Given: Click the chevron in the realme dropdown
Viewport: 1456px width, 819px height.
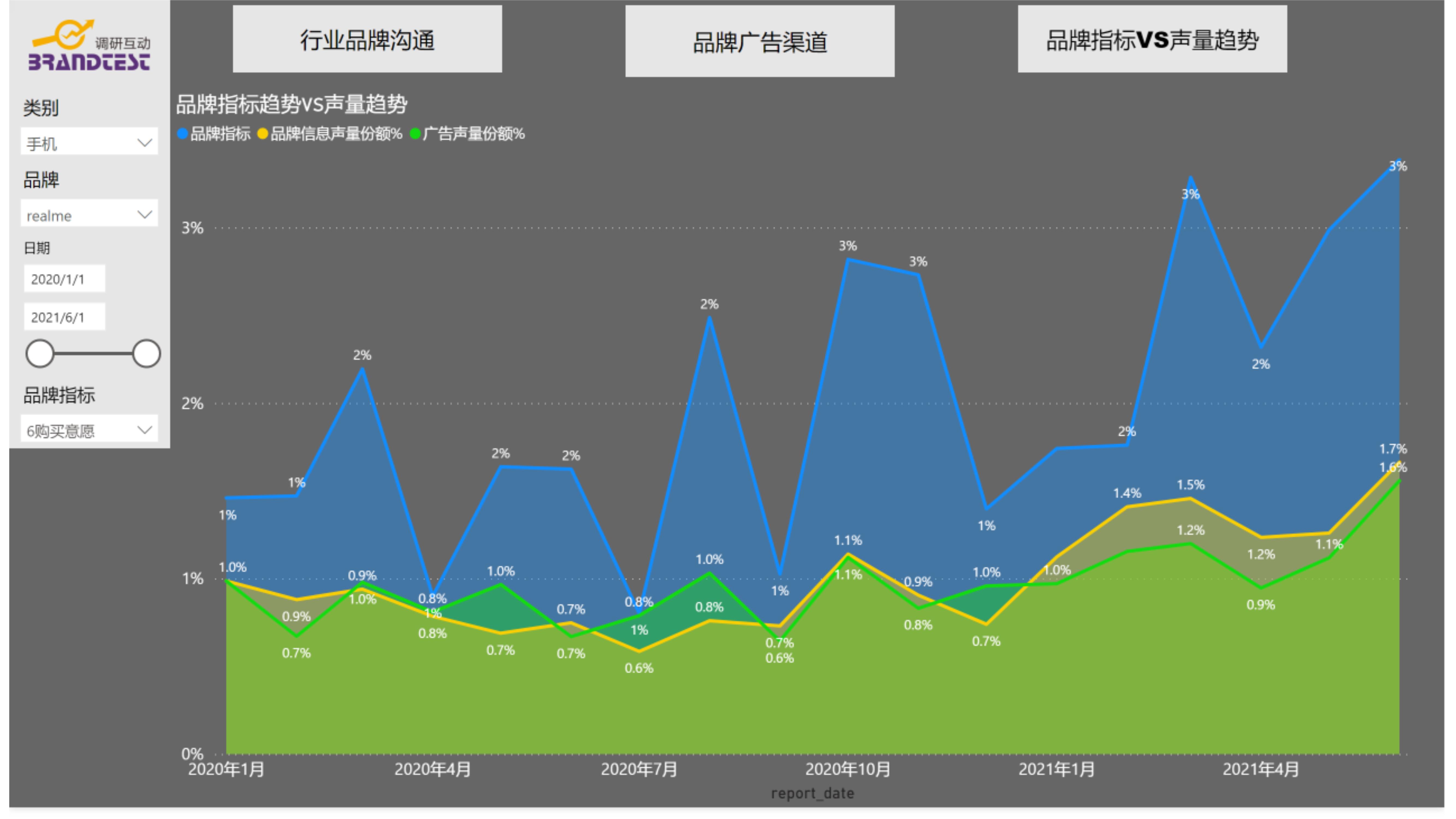Looking at the screenshot, I should (x=145, y=214).
